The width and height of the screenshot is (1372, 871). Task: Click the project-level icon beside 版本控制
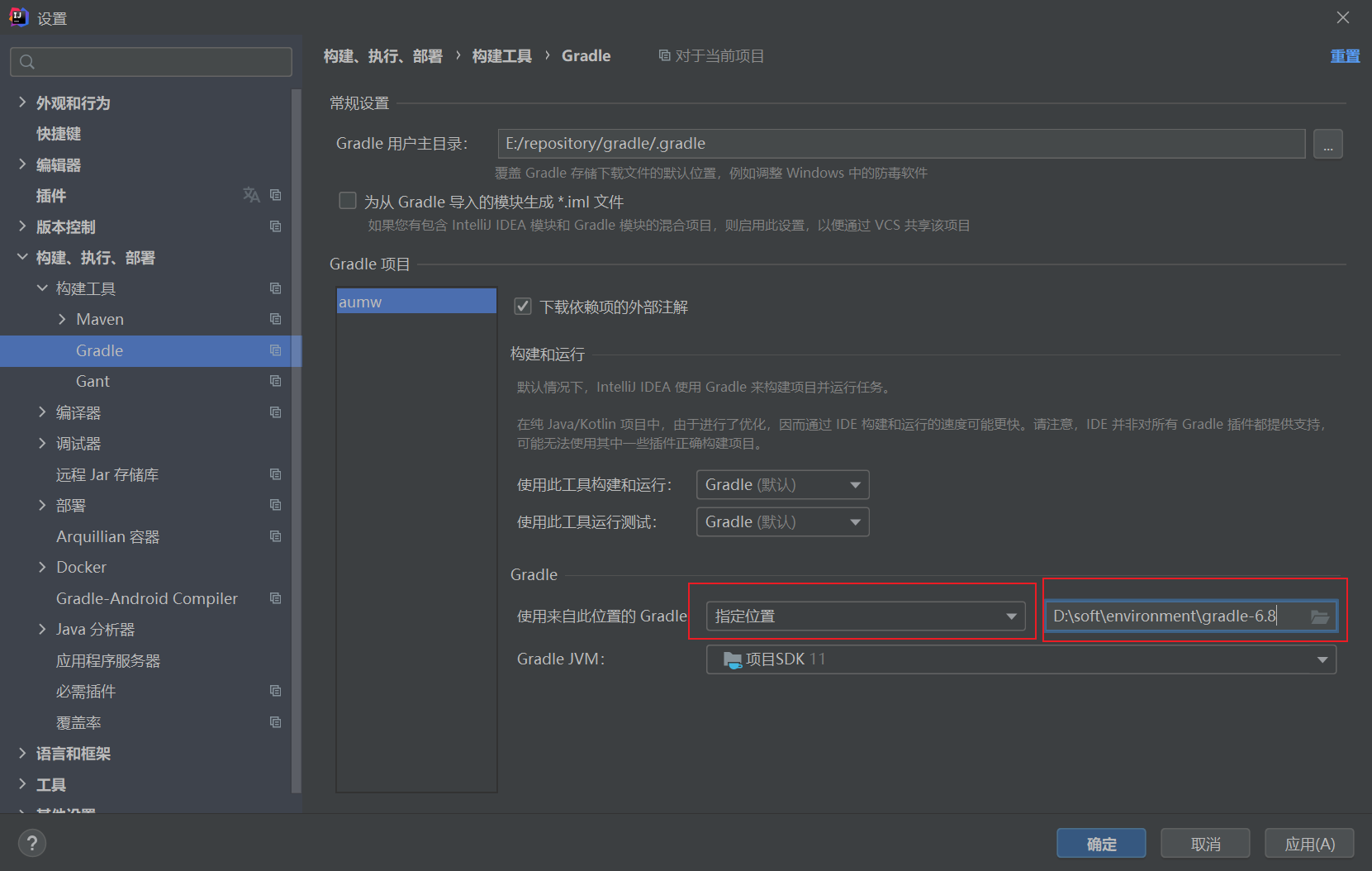(x=276, y=226)
